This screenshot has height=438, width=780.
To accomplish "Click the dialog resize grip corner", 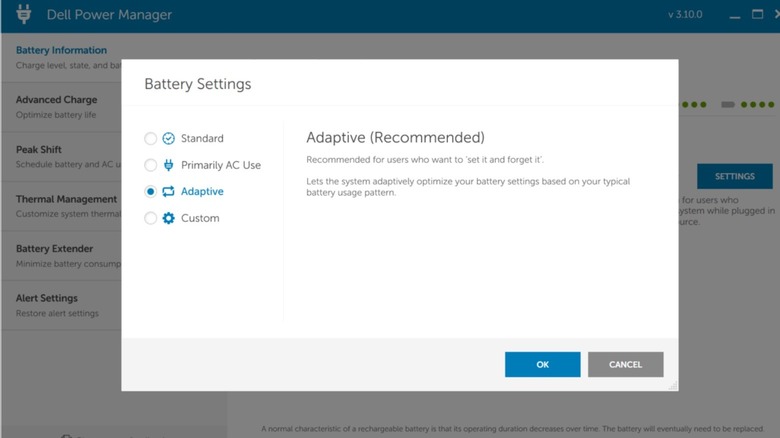I will click(x=673, y=385).
